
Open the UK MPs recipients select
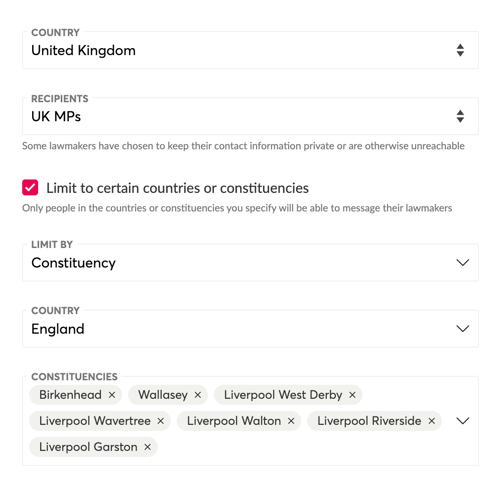coord(250,116)
